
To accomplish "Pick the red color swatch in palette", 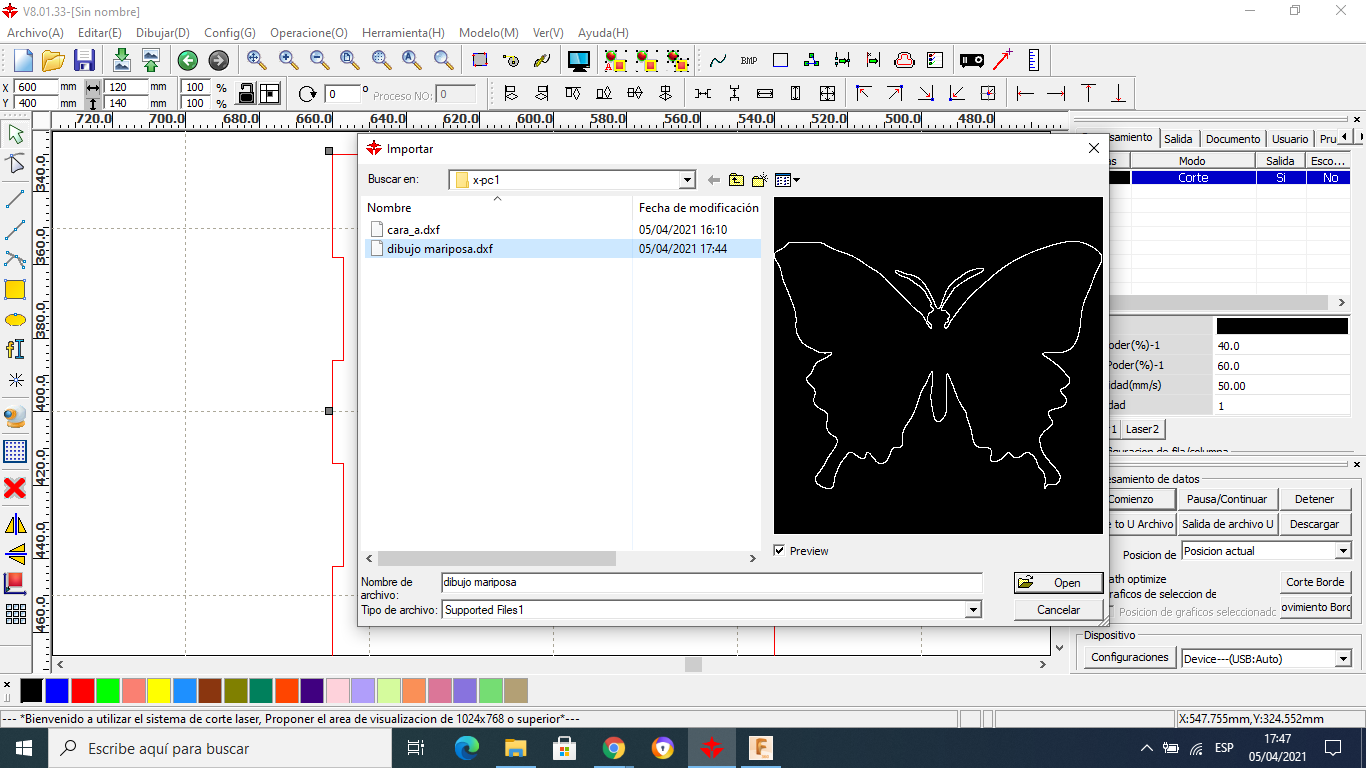I will 83,690.
